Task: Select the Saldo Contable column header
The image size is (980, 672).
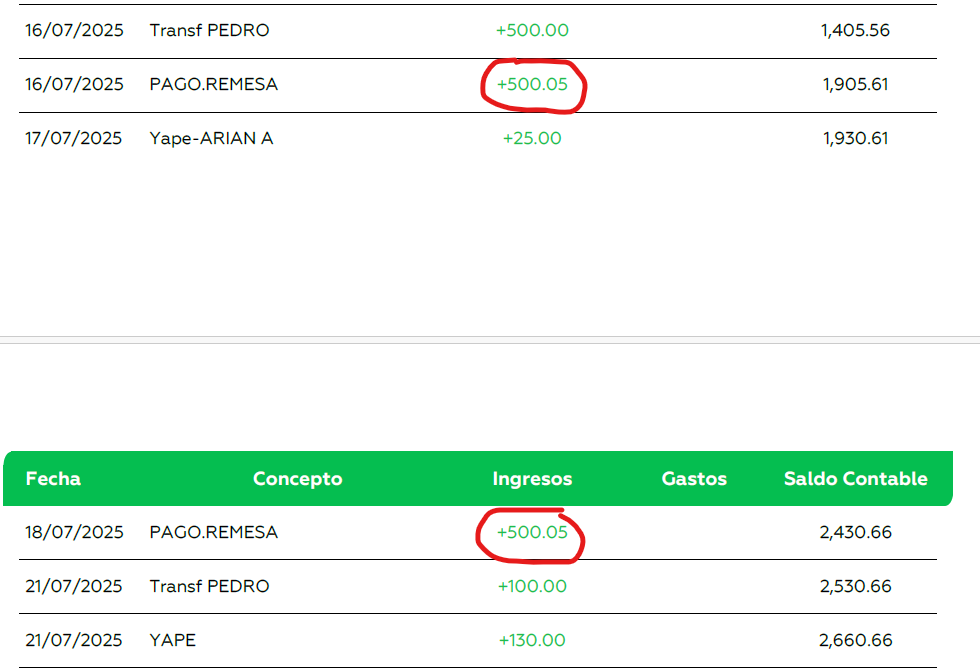Action: [855, 479]
